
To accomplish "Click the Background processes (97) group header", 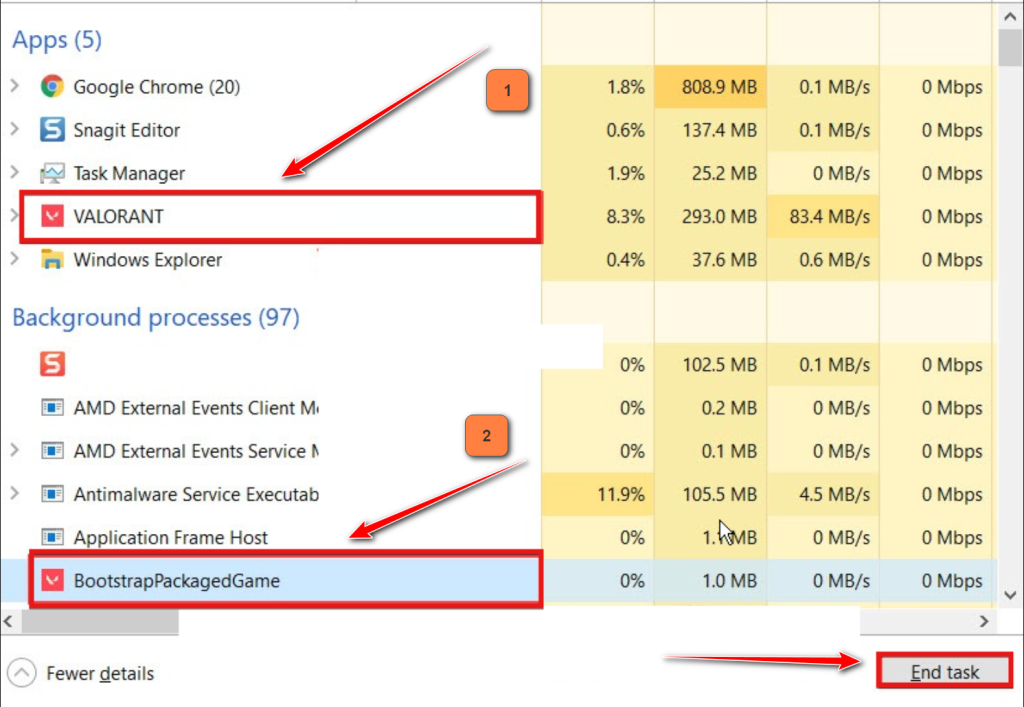I will pyautogui.click(x=156, y=317).
